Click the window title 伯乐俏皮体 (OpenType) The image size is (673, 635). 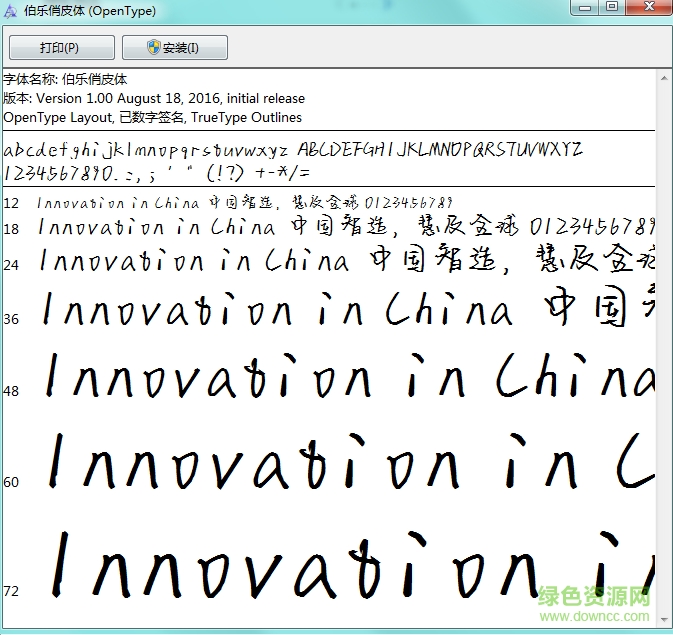(x=90, y=11)
